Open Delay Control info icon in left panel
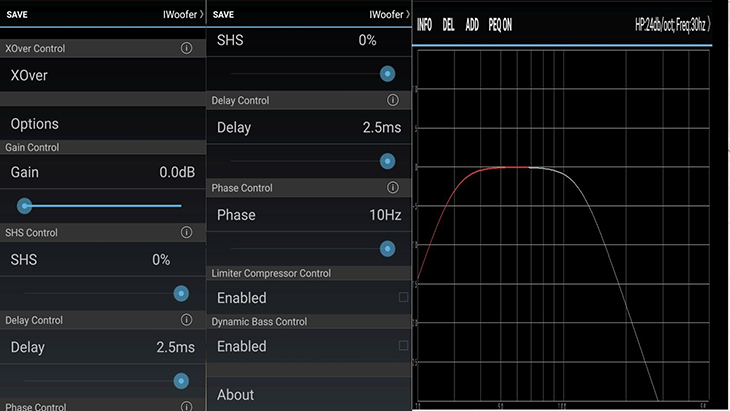This screenshot has width=730, height=411. (186, 320)
